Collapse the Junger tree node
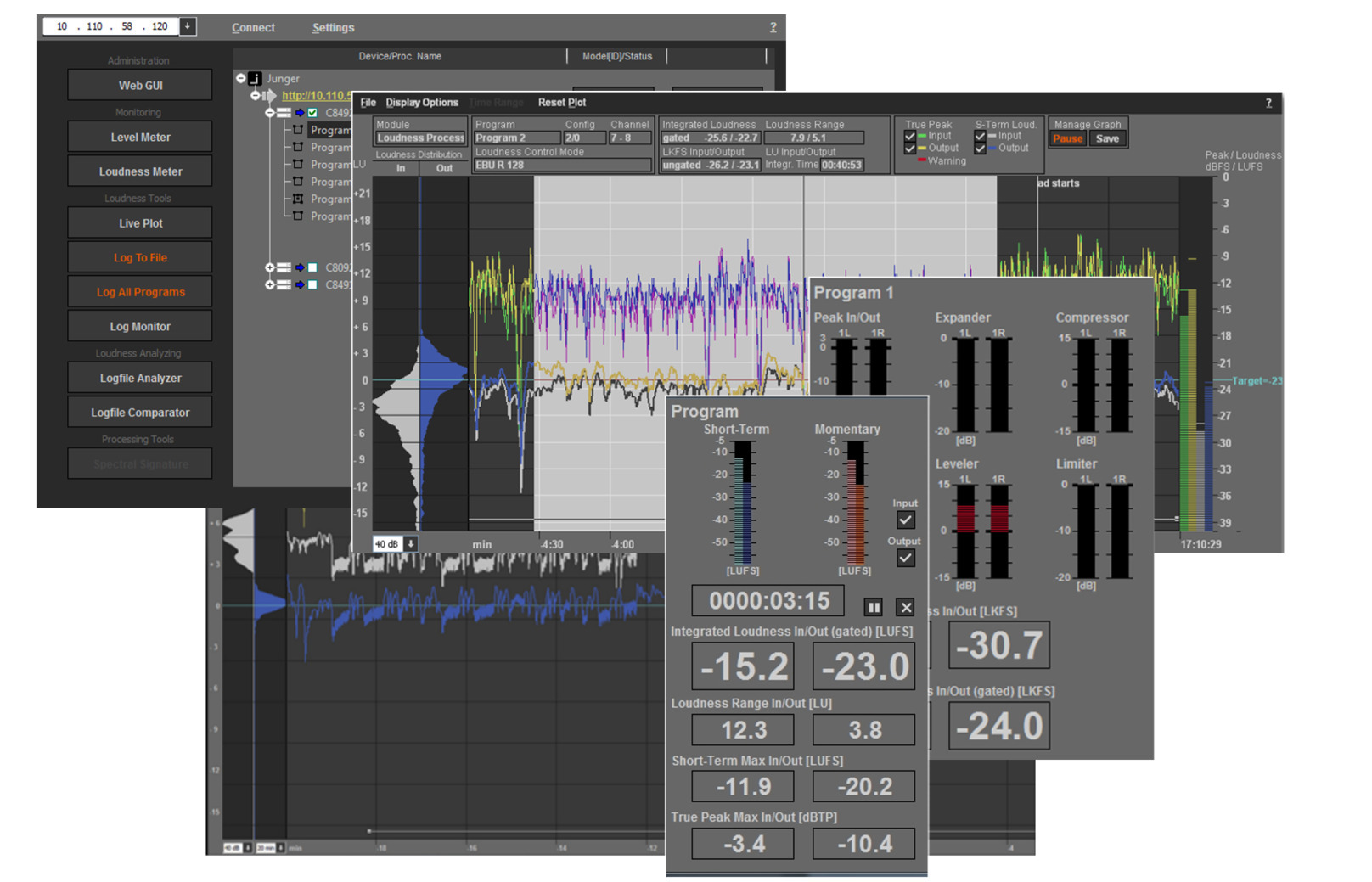The image size is (1372, 882). point(241,79)
